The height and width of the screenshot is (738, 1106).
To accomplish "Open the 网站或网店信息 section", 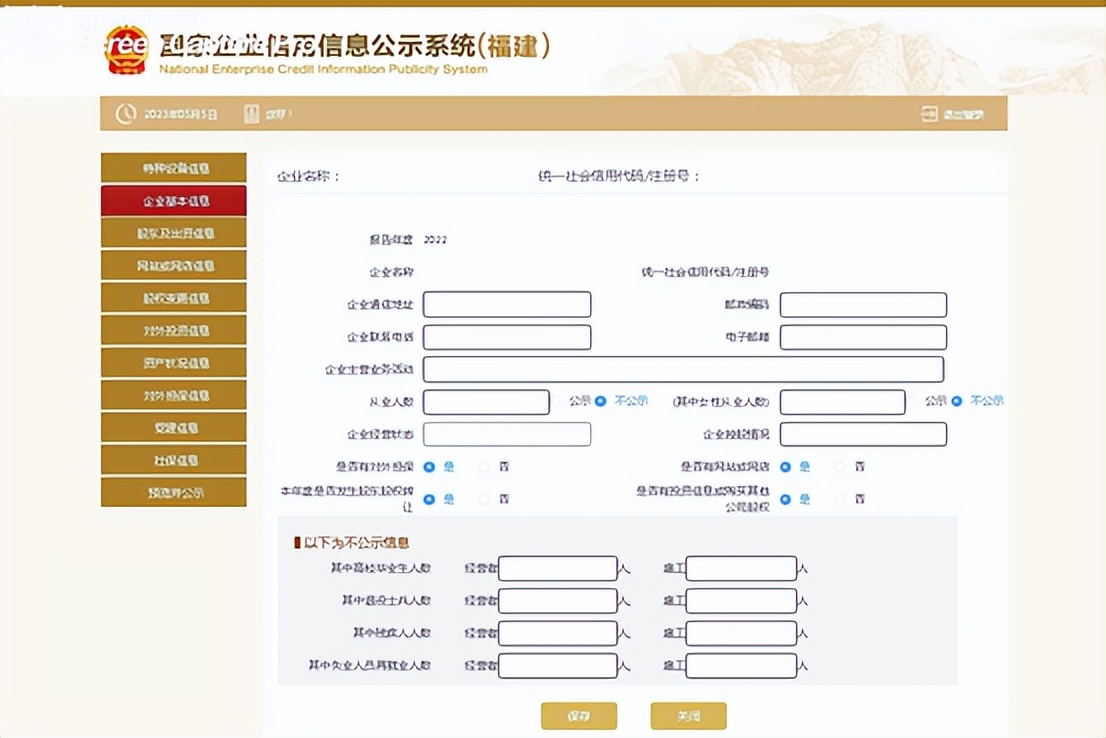I will (172, 264).
